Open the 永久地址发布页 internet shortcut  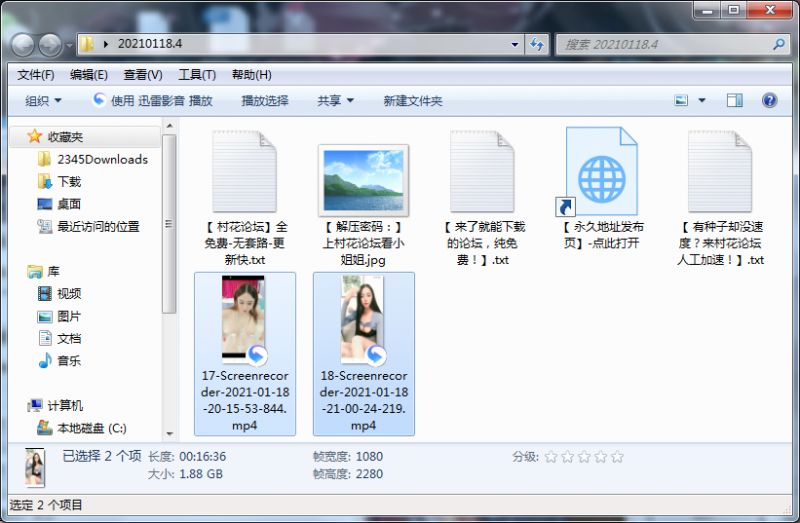[600, 190]
